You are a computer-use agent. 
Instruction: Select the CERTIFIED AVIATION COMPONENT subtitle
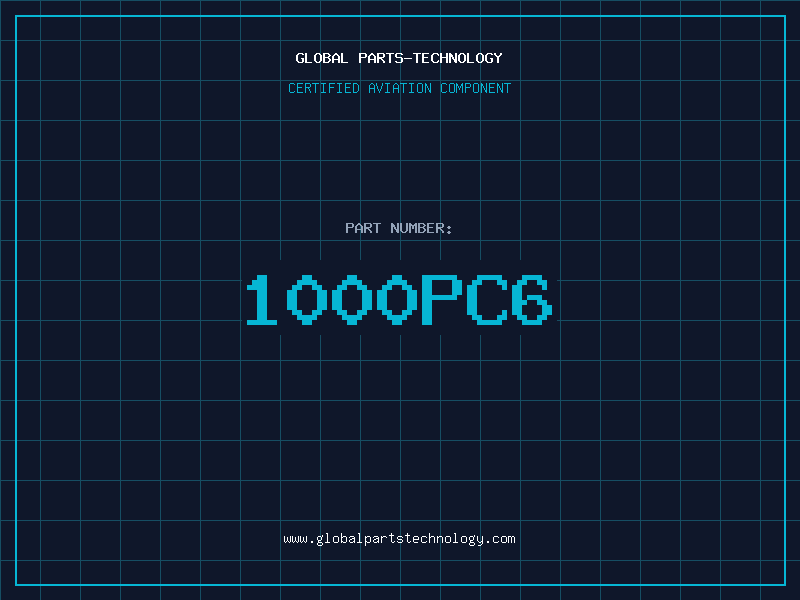point(399,88)
